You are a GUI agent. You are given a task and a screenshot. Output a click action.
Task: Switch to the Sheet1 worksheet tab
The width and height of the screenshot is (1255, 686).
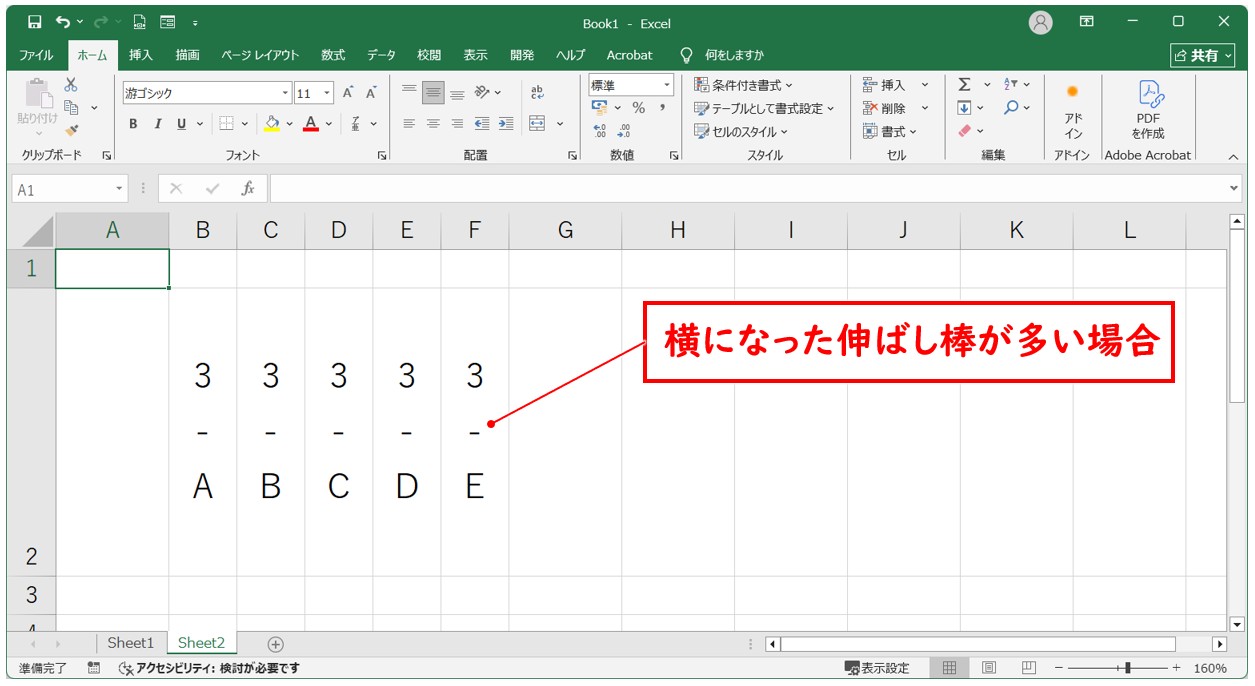131,643
